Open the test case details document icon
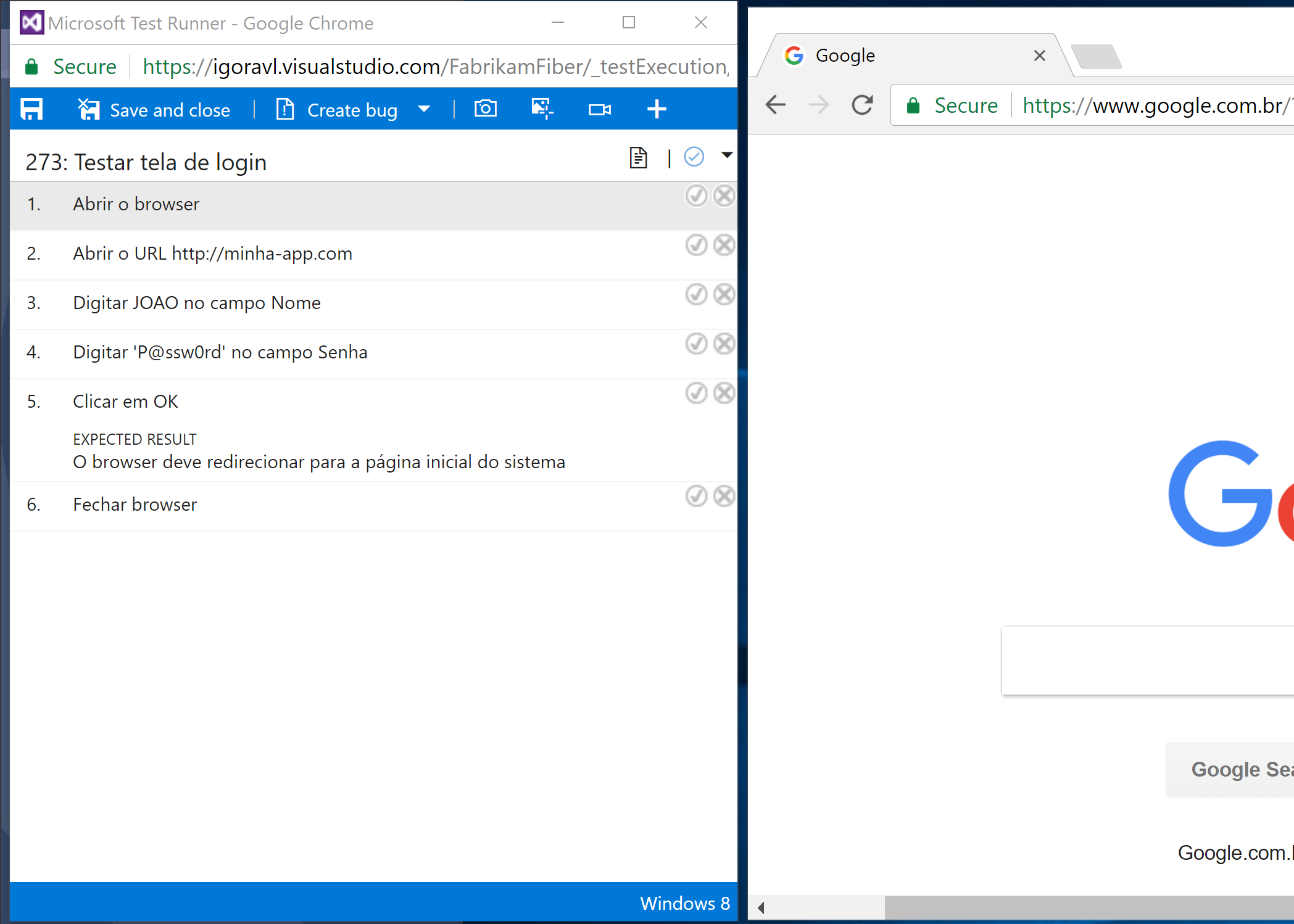This screenshot has width=1294, height=924. click(x=638, y=157)
